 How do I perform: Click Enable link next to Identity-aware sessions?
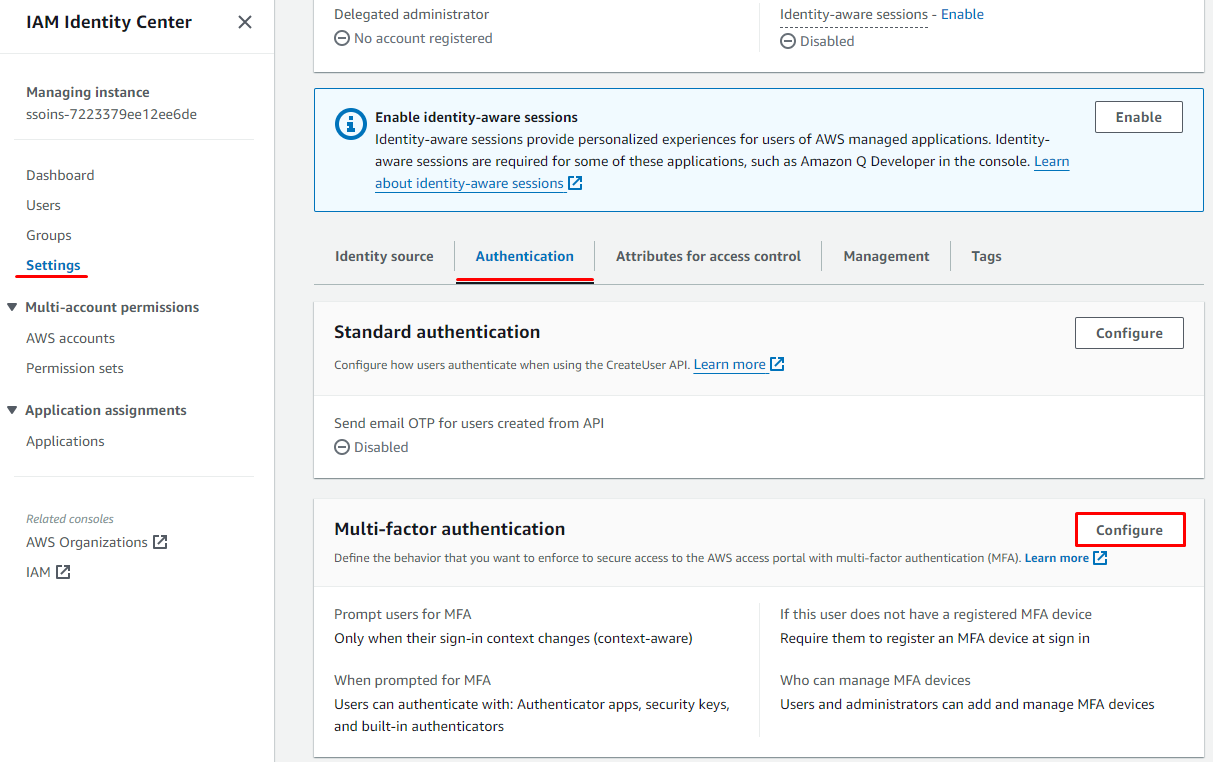pos(962,14)
